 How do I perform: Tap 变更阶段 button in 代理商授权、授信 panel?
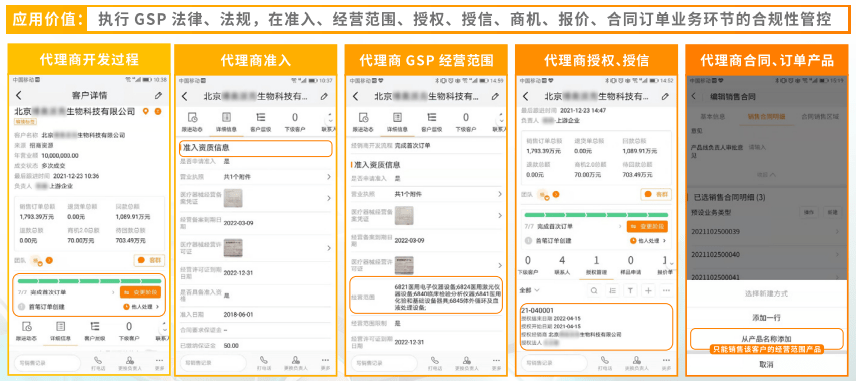647,227
